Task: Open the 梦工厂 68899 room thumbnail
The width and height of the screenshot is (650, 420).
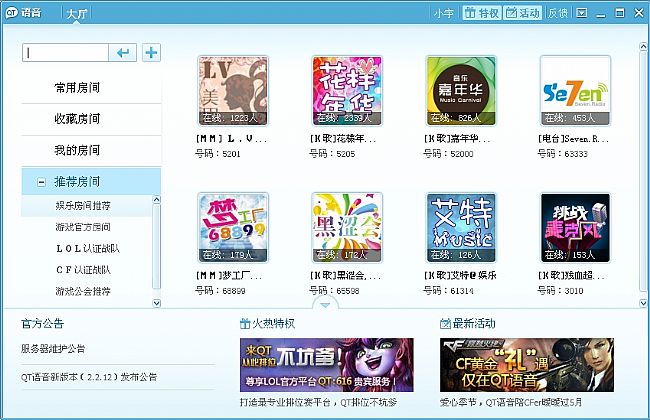Action: (233, 228)
